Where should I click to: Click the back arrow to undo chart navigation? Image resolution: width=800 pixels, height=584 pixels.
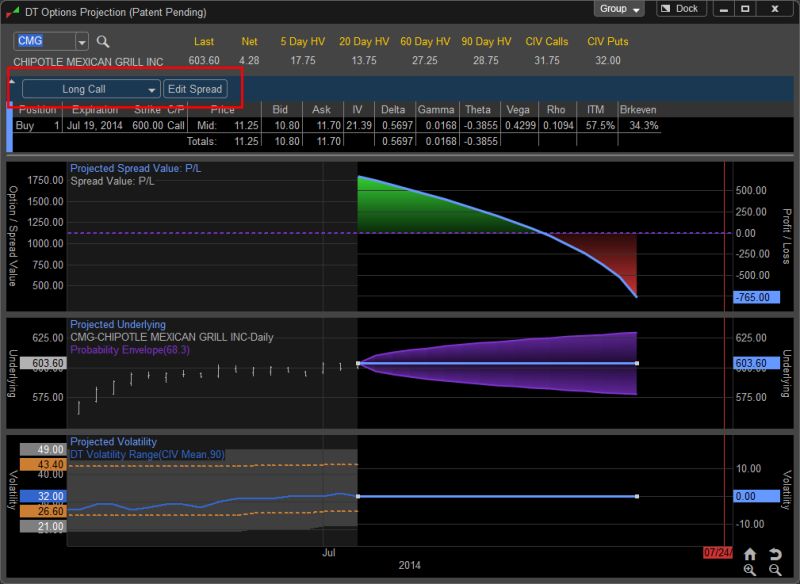coord(776,553)
